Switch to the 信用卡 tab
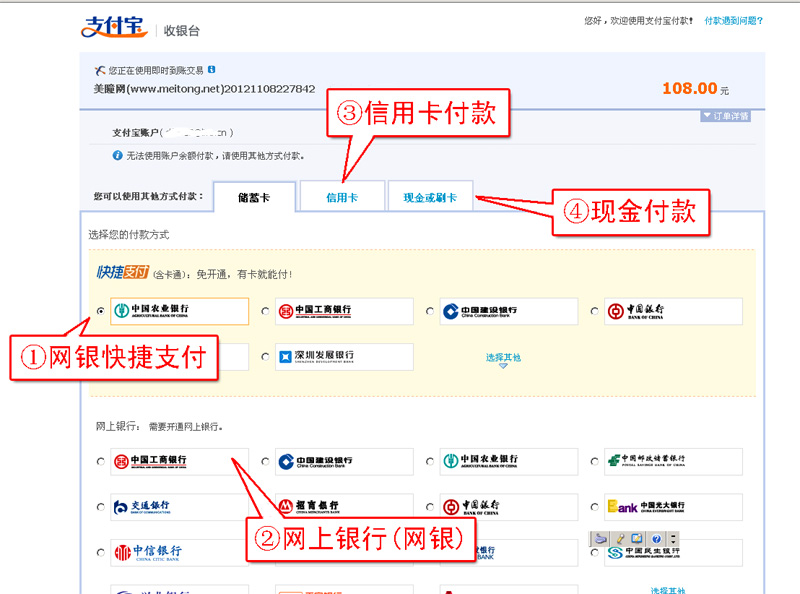Screen dimensions: 800x594 [342, 197]
